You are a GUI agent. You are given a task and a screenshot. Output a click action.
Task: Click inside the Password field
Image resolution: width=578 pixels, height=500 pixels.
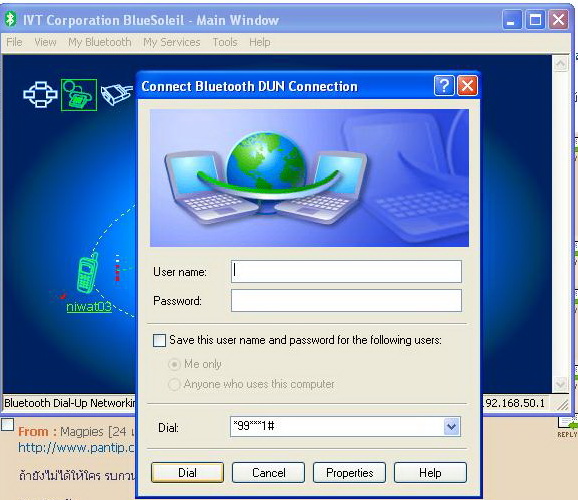tap(346, 300)
